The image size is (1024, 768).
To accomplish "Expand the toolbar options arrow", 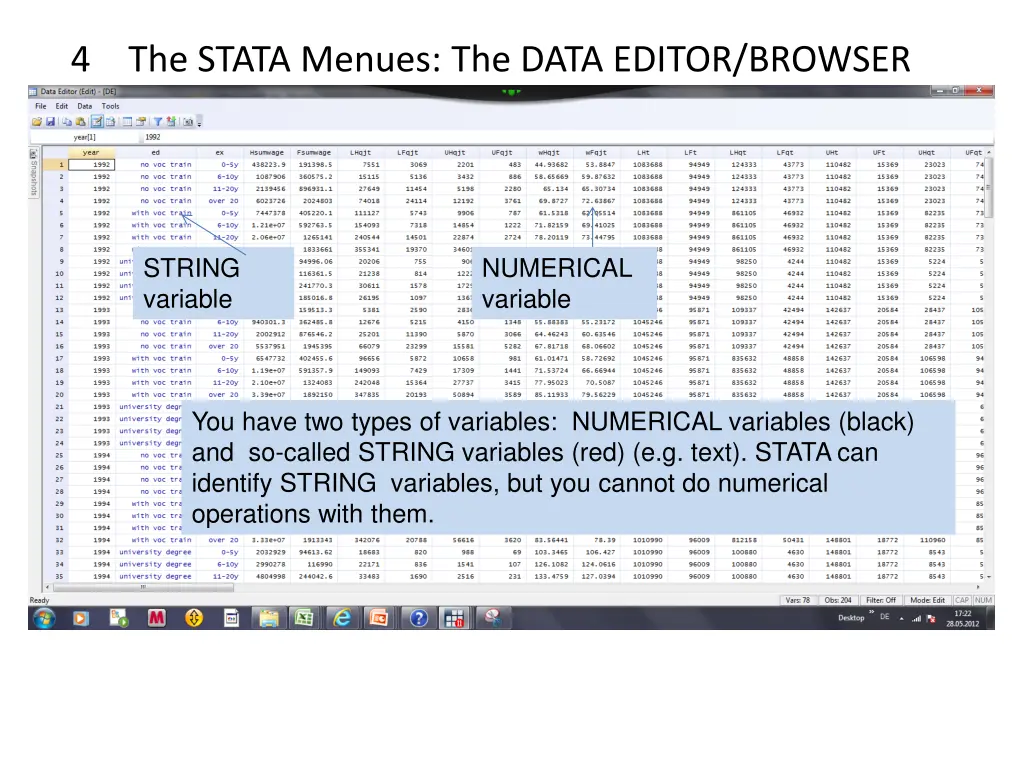I will point(199,123).
